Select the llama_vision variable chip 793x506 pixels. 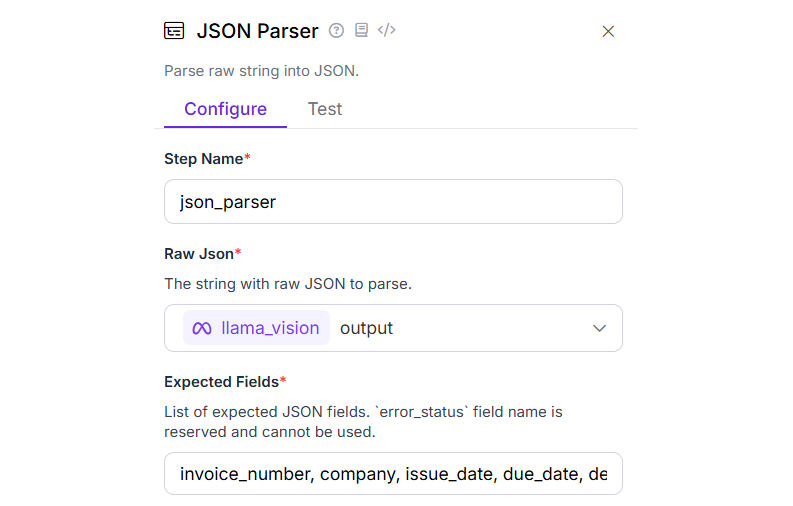pyautogui.click(x=257, y=328)
